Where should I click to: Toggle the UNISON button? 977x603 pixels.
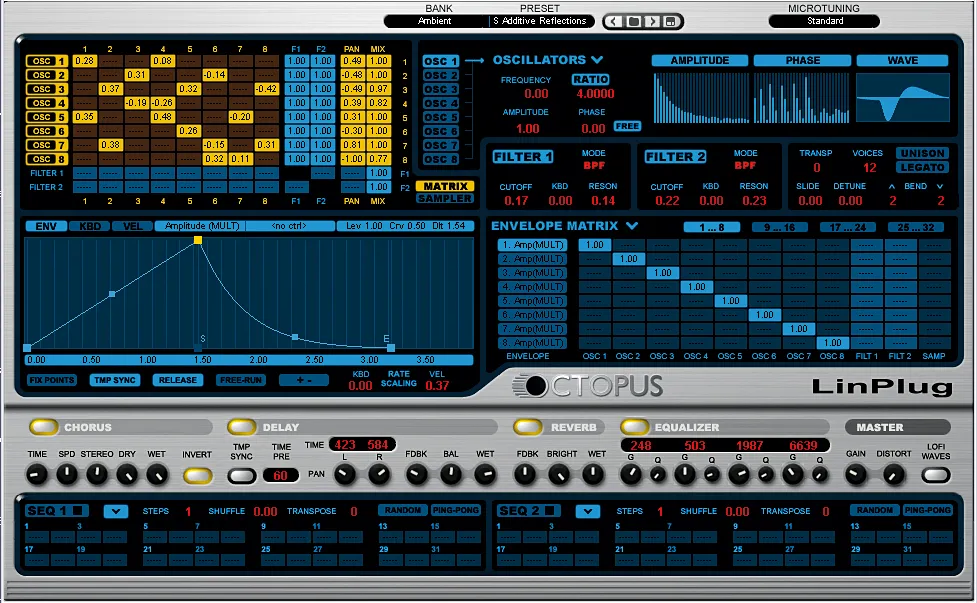(x=923, y=153)
